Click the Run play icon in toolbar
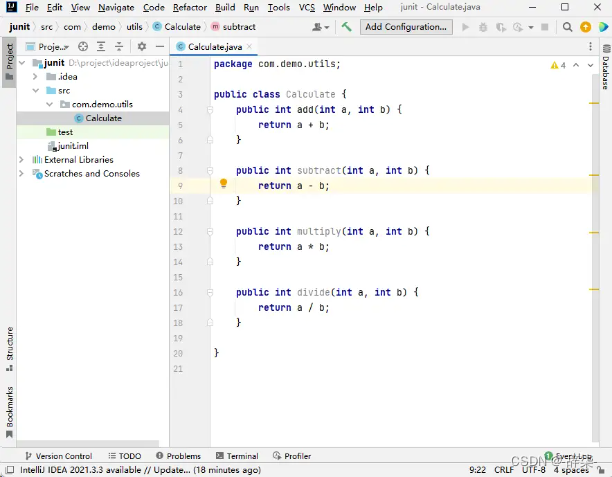Screen dimensions: 612x477 (x=465, y=27)
